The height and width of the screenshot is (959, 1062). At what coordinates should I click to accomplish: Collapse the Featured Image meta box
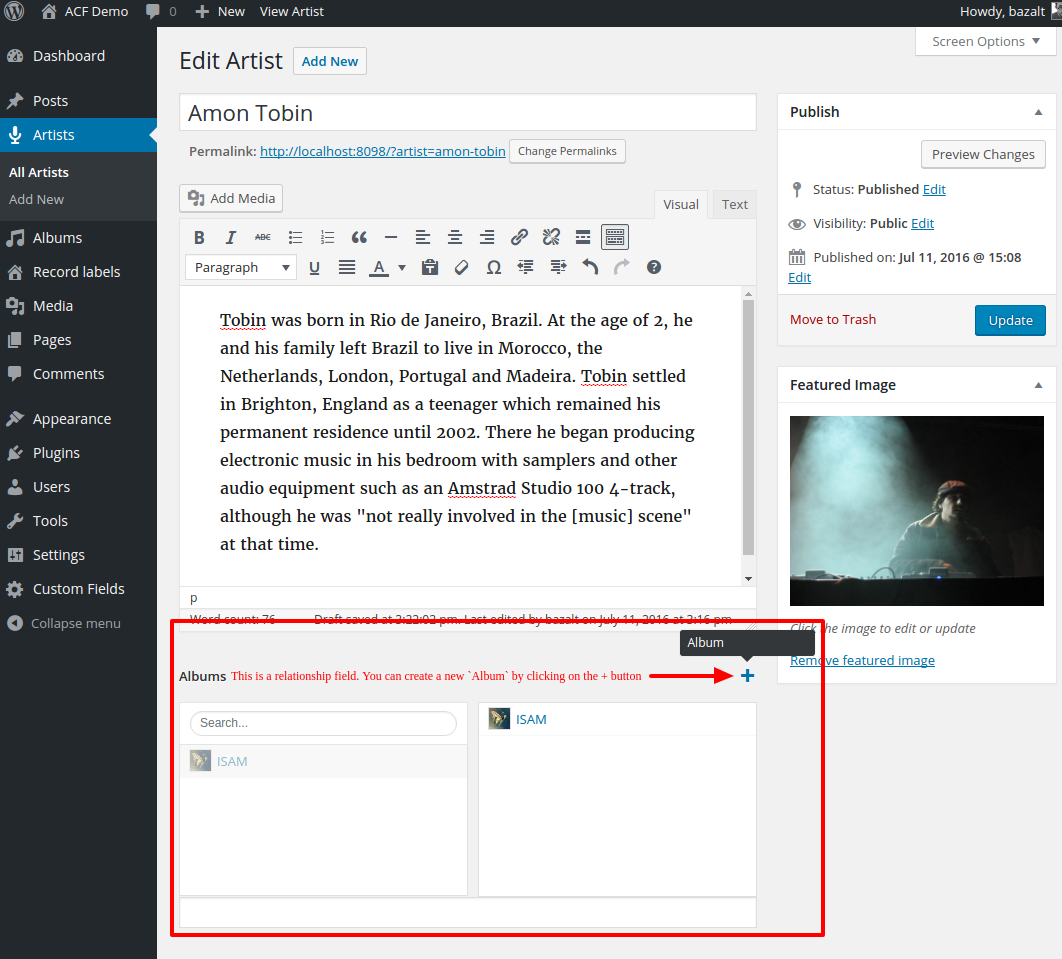click(1038, 385)
